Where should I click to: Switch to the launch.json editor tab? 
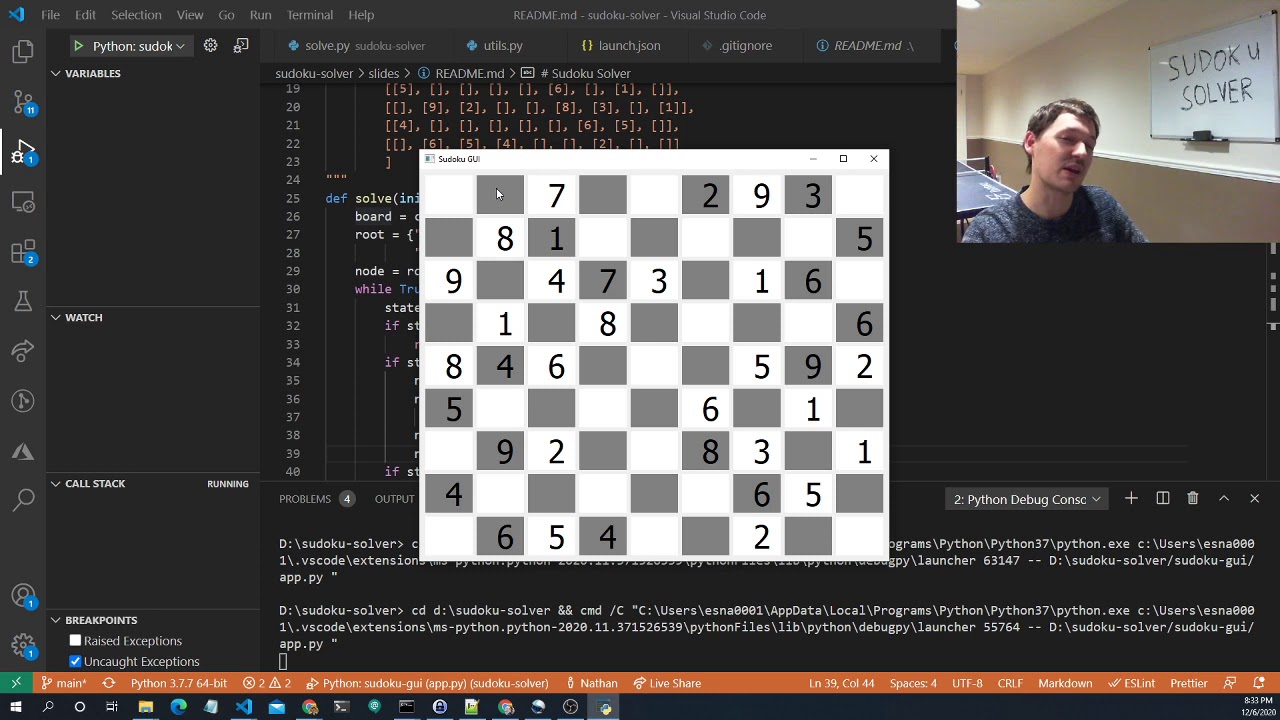628,45
